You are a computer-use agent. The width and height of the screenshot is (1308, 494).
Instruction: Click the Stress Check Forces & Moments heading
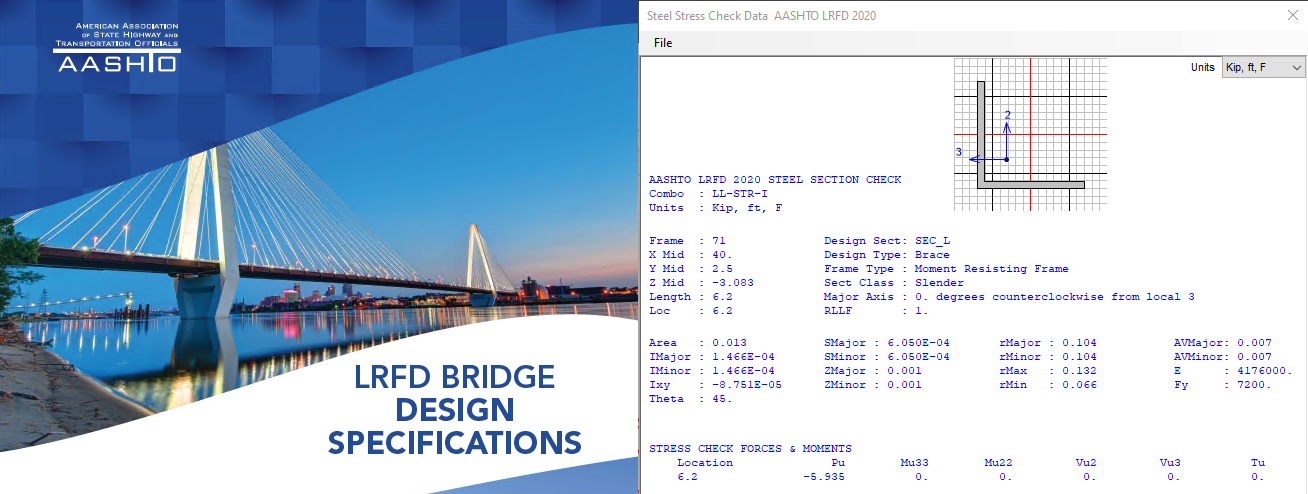pyautogui.click(x=750, y=449)
